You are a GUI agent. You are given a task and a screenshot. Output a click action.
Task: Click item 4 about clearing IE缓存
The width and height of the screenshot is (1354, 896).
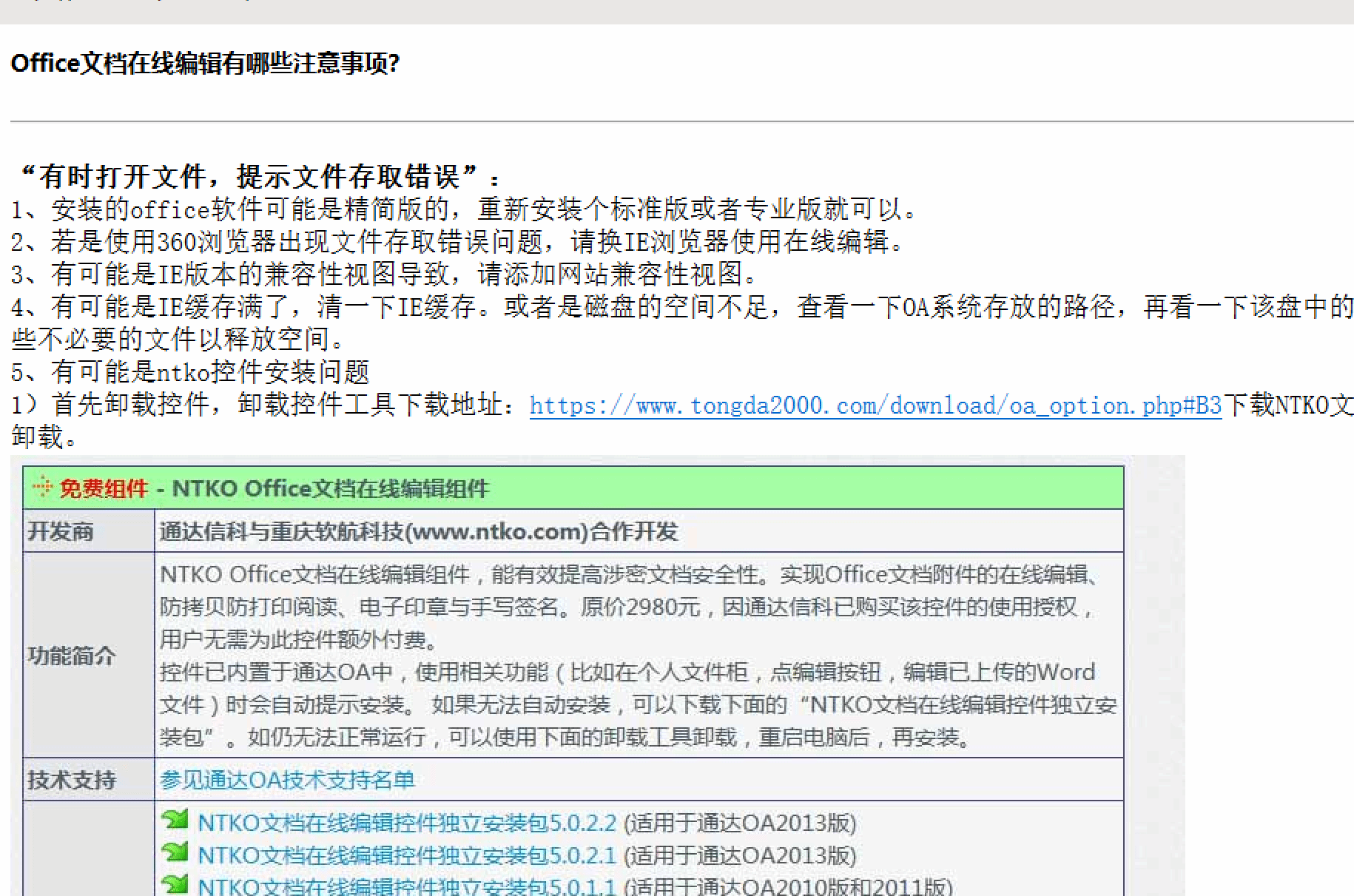pos(682,306)
